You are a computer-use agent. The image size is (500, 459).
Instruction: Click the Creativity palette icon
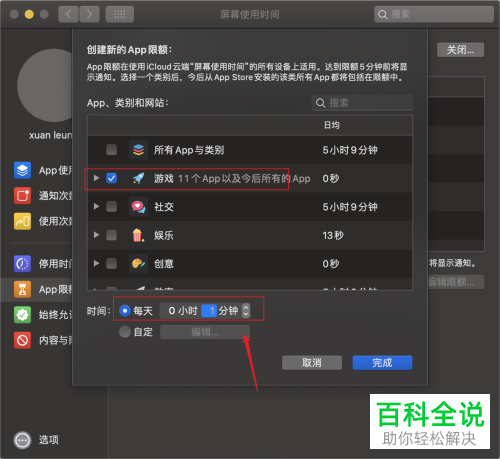click(138, 264)
